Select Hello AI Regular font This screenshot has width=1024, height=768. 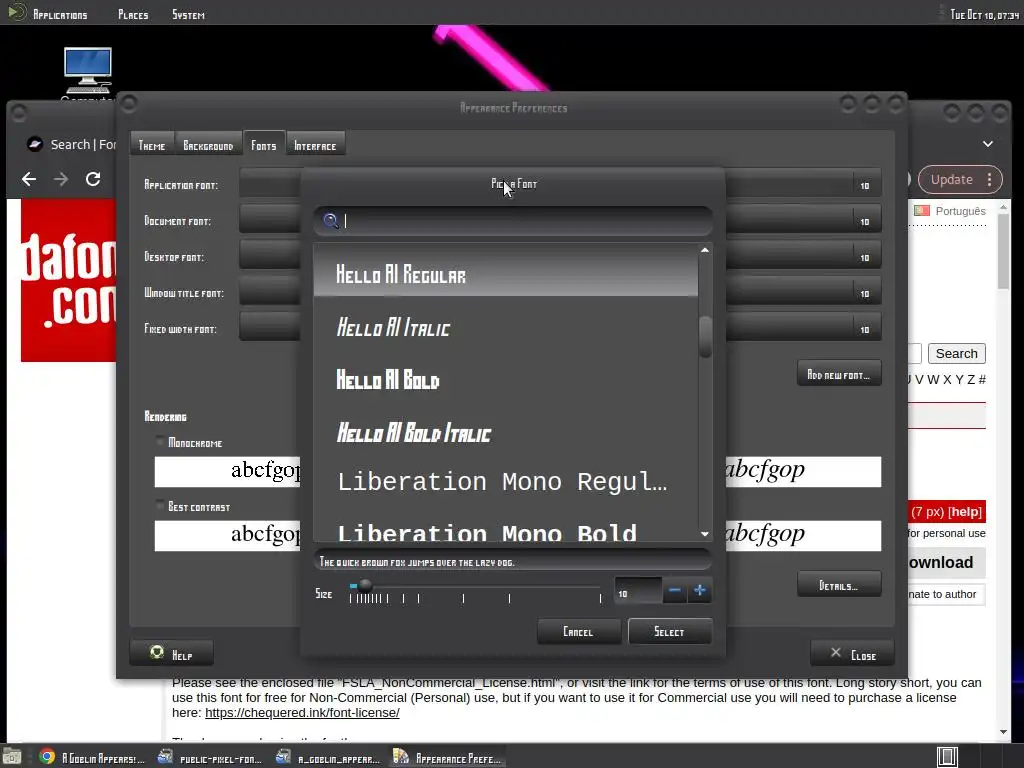click(x=505, y=275)
